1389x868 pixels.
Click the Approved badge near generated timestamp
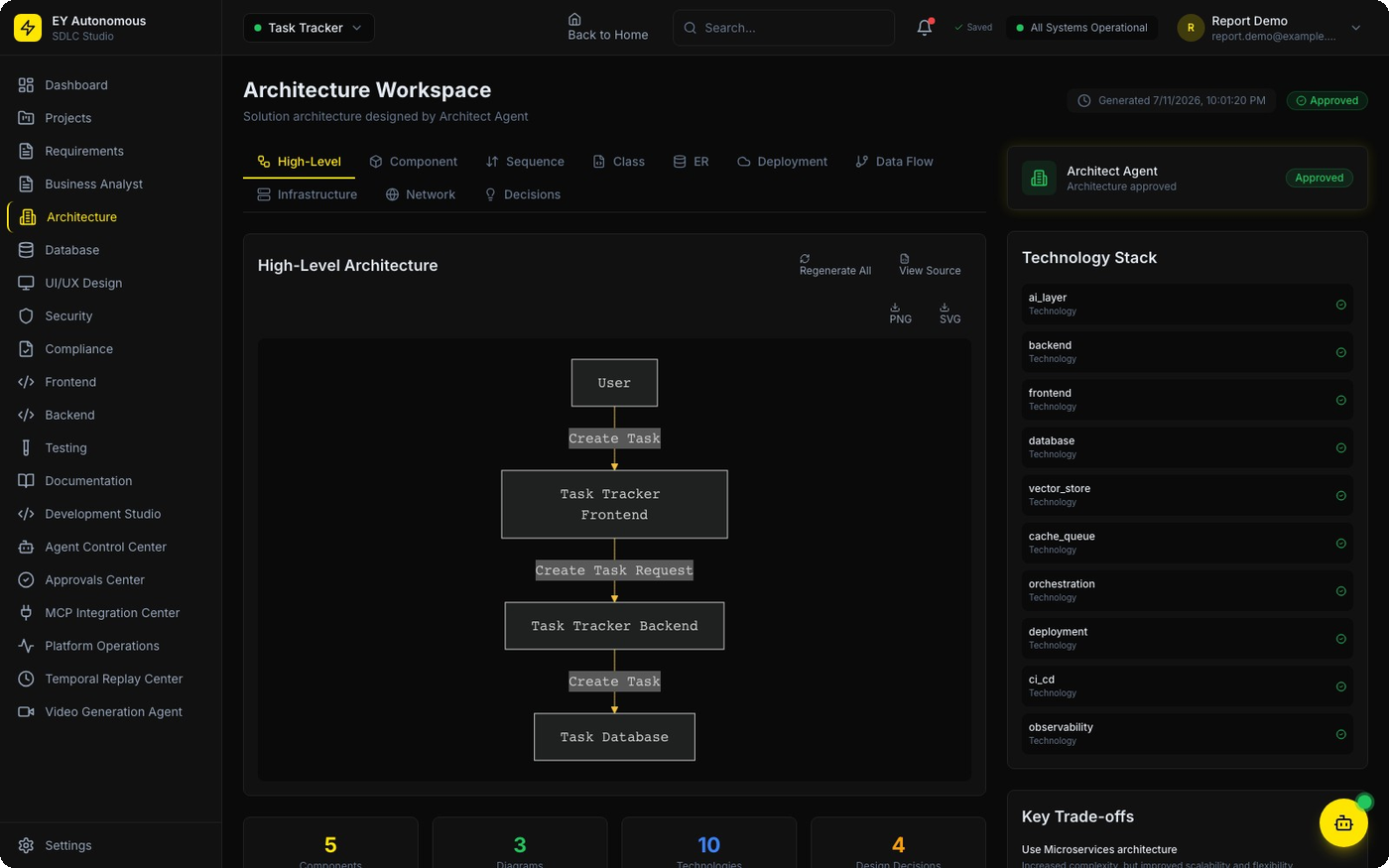pos(1327,100)
